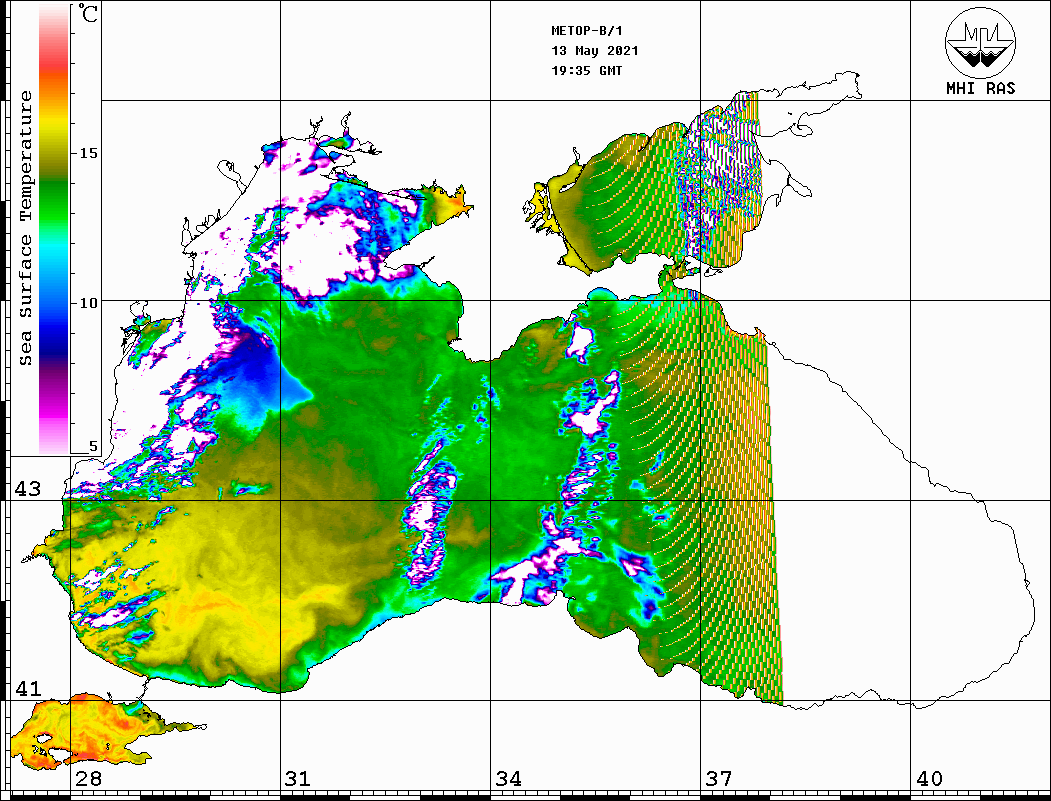1051x801 pixels.
Task: Click the "MHI RAS" label text
Action: click(x=980, y=88)
